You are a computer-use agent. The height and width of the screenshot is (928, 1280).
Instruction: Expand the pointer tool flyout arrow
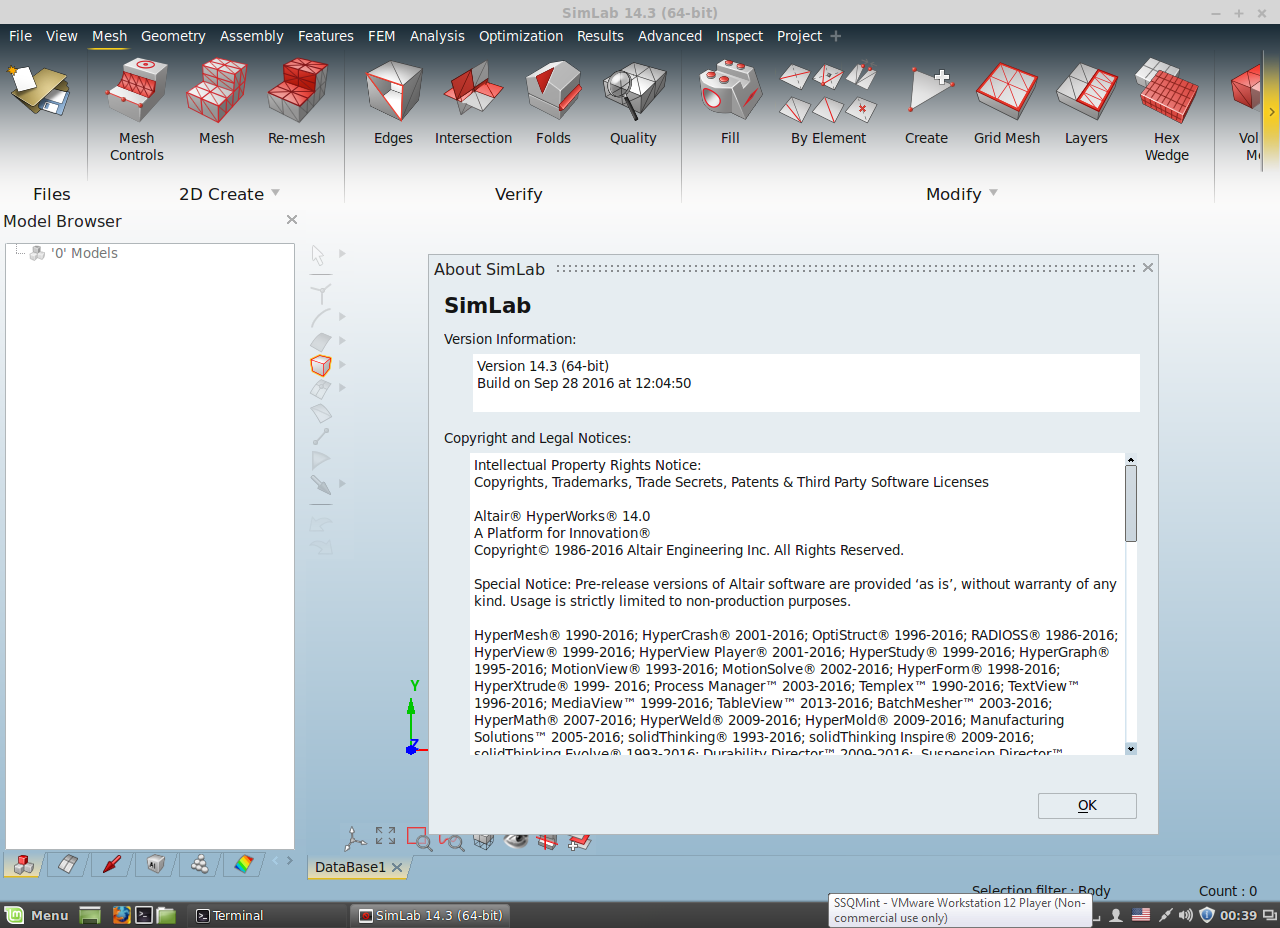342,254
